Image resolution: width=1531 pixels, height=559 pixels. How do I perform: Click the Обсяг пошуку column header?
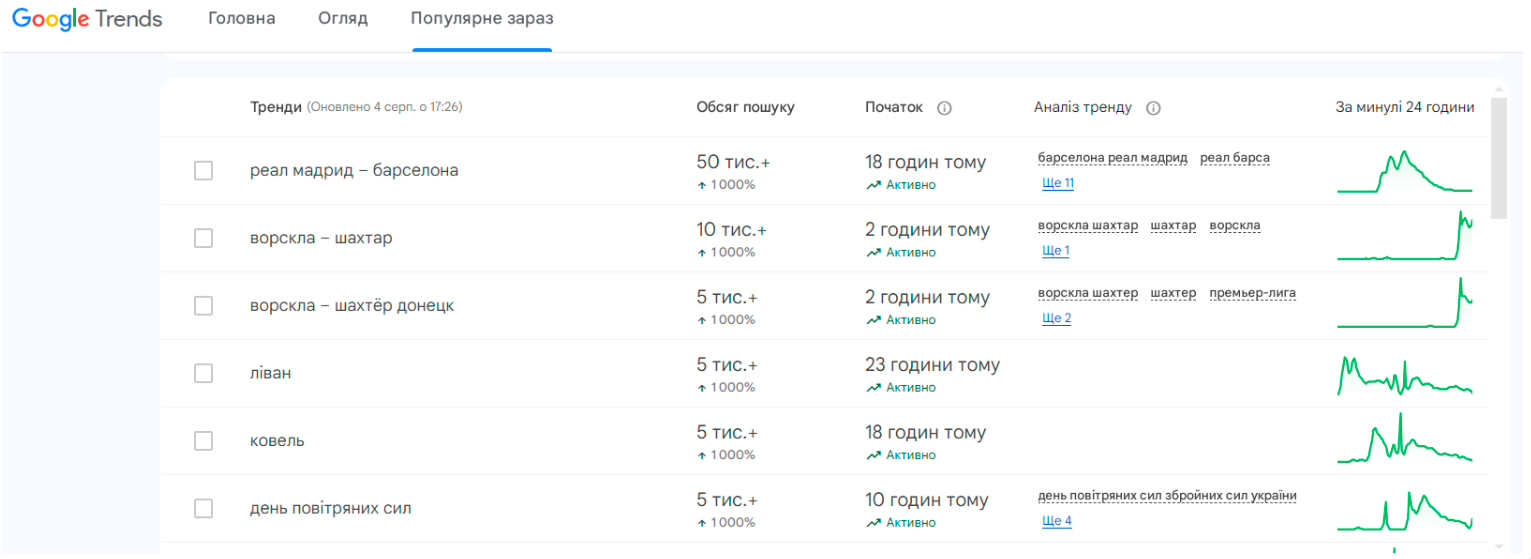click(746, 107)
